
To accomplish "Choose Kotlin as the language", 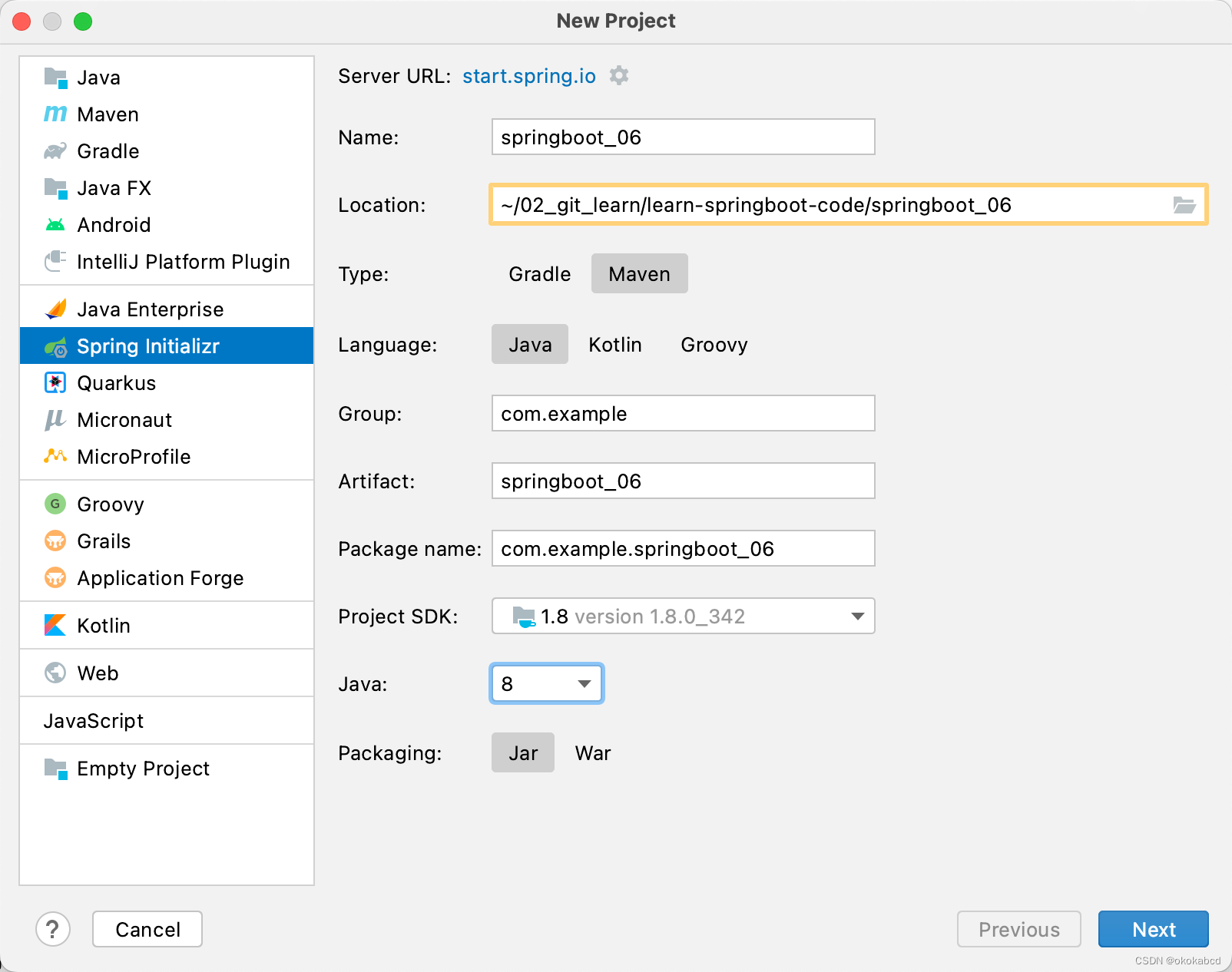I will [615, 345].
